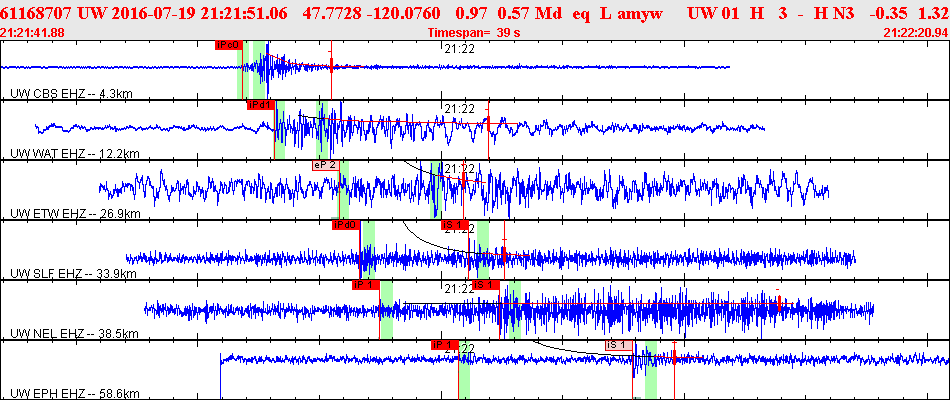Click the UW CBS EHZ -- 4.3km station label

click(x=72, y=94)
